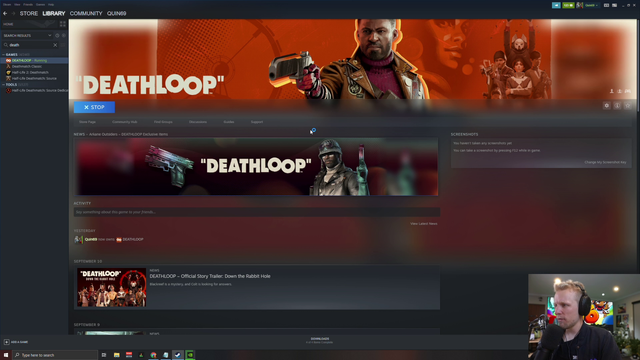Viewport: 640px width, 360px height.
Task: Open Support link
Action: pyautogui.click(x=257, y=122)
